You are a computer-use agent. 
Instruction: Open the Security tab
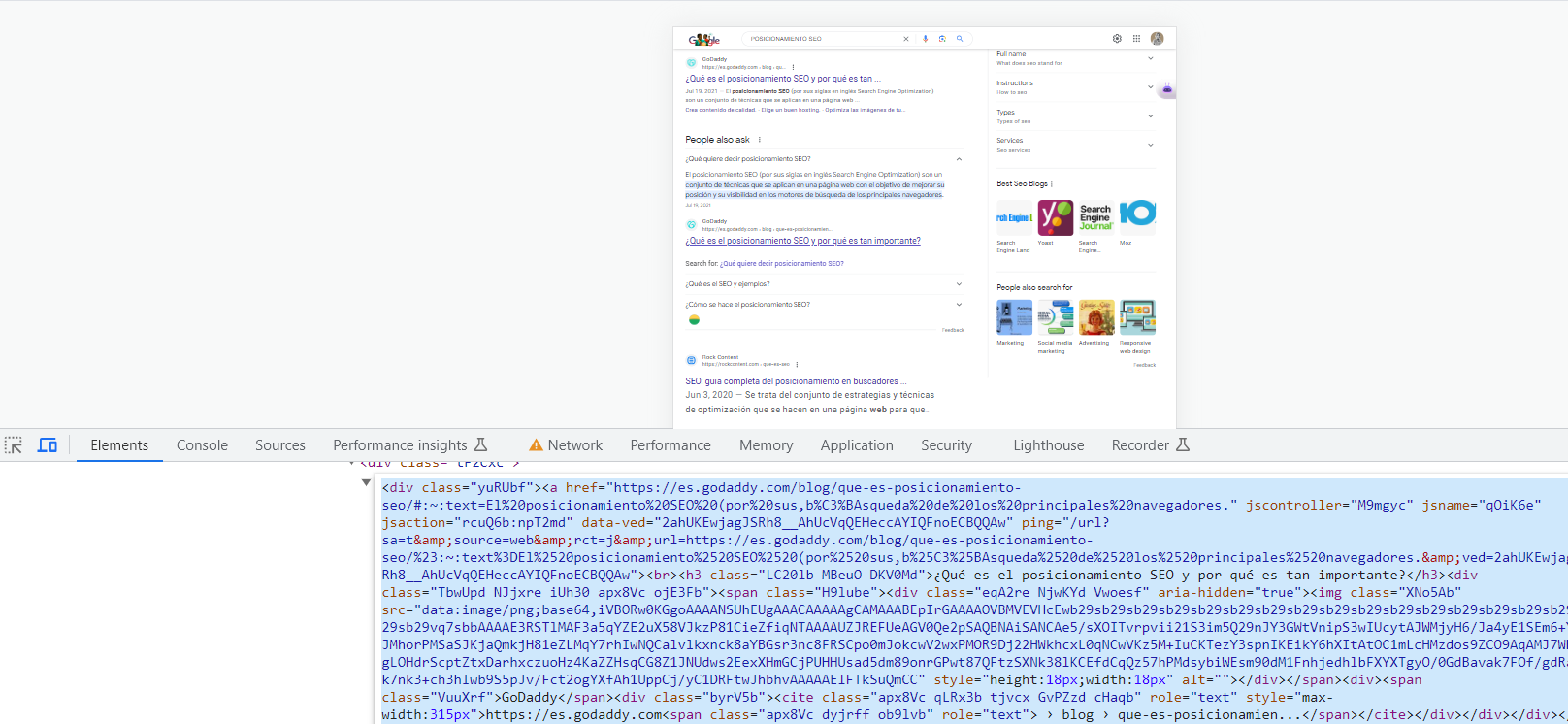click(x=946, y=445)
